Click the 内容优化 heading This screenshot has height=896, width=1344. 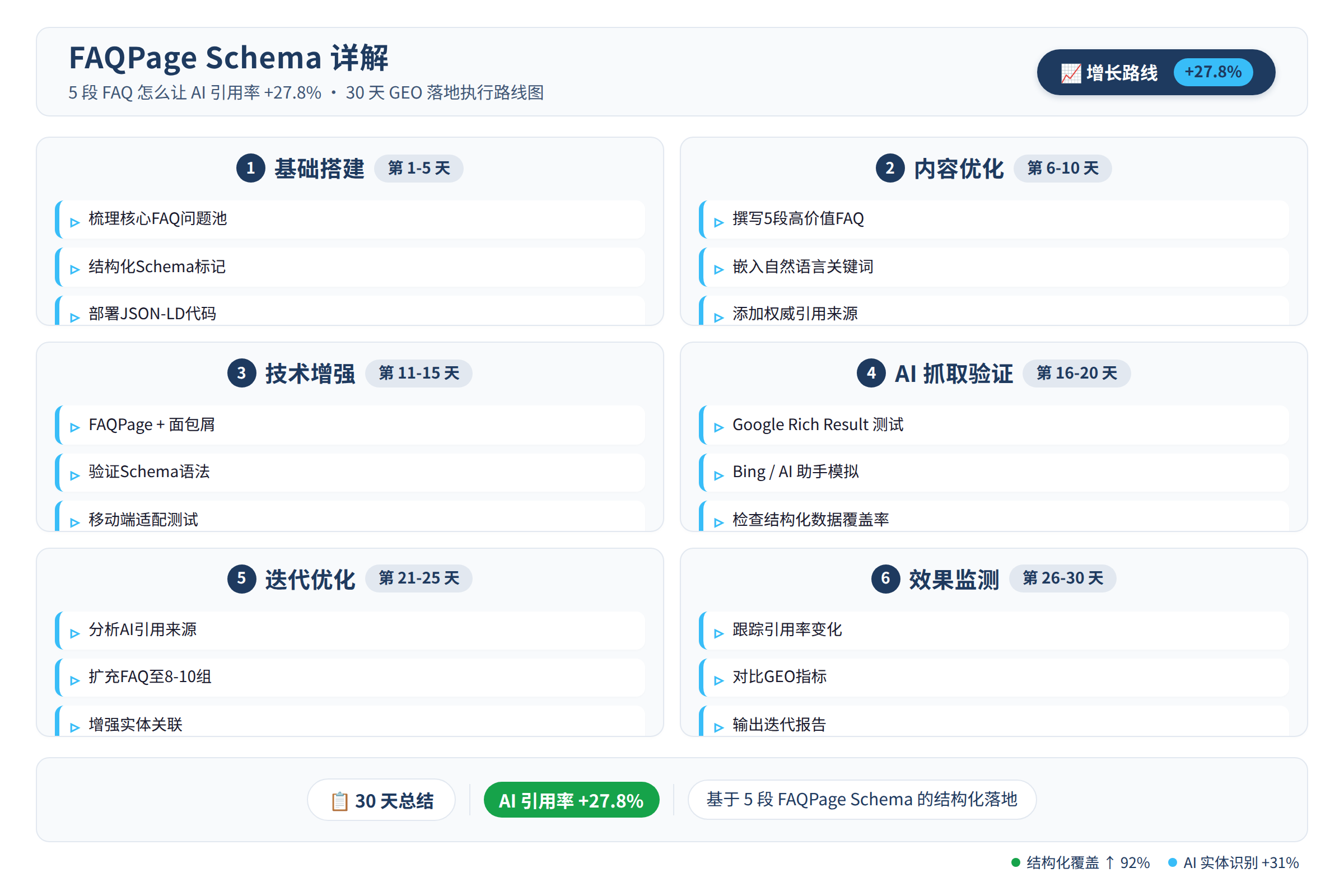click(958, 169)
